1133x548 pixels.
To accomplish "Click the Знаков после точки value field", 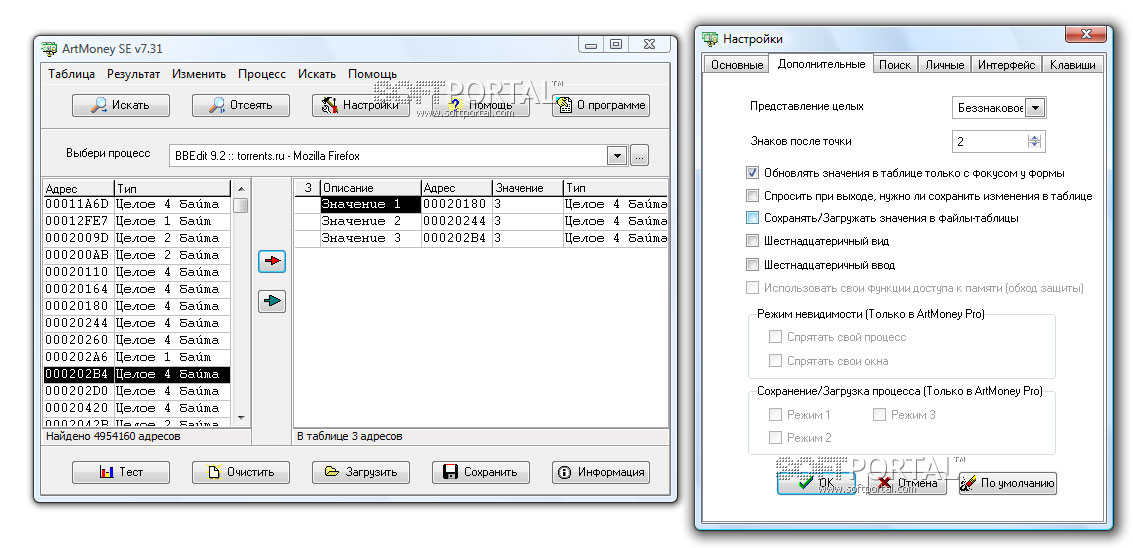I will point(990,142).
